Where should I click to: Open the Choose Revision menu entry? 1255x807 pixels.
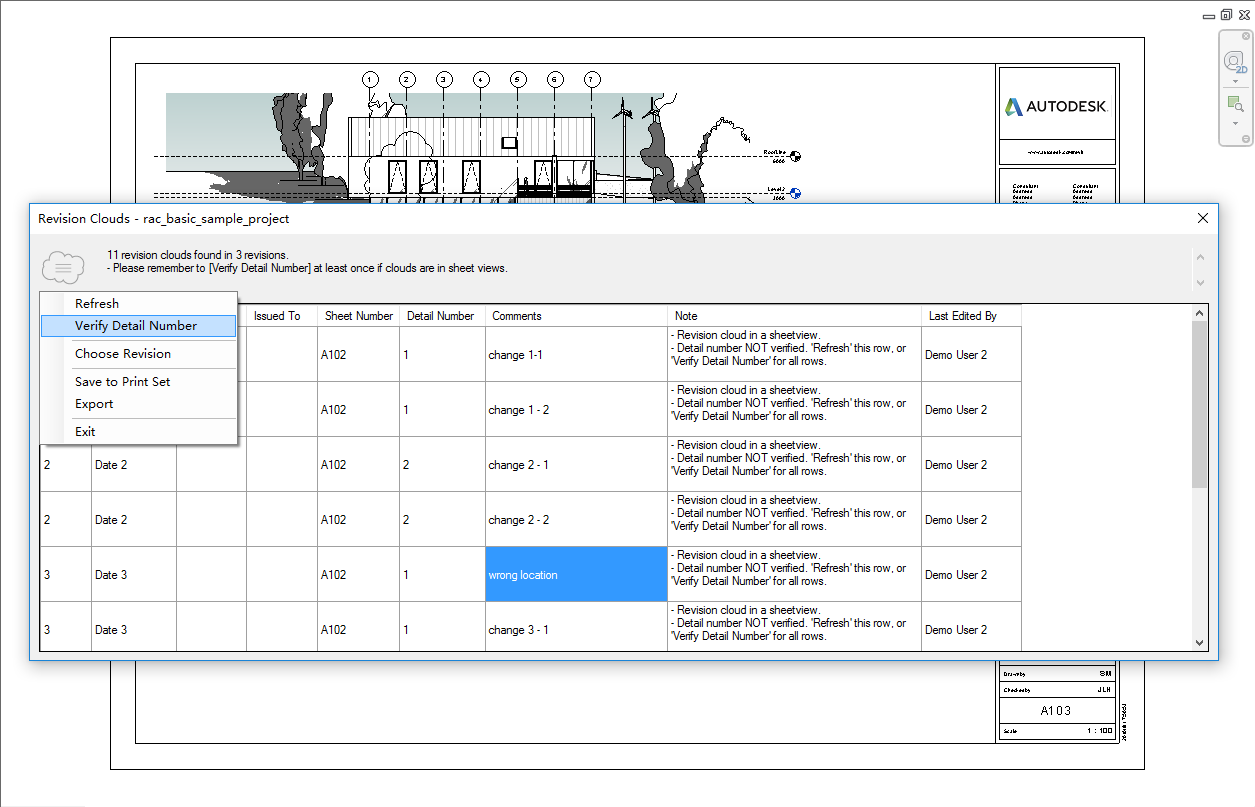coord(122,353)
